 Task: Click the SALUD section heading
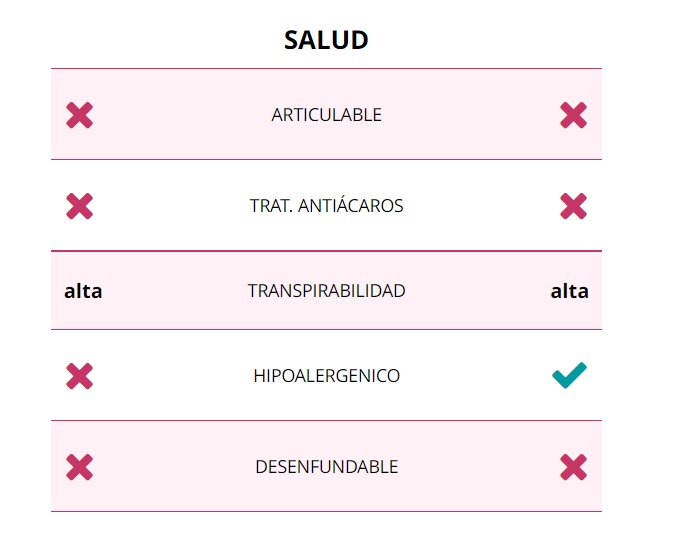click(x=326, y=40)
